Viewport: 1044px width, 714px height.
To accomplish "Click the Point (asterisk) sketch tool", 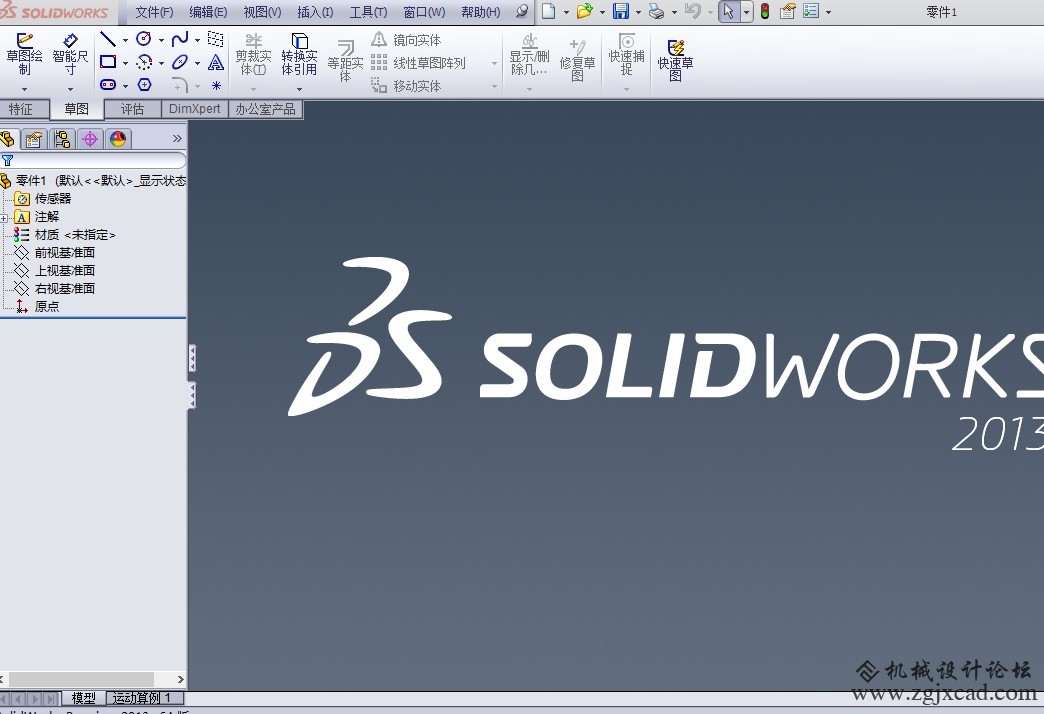I will [x=216, y=85].
